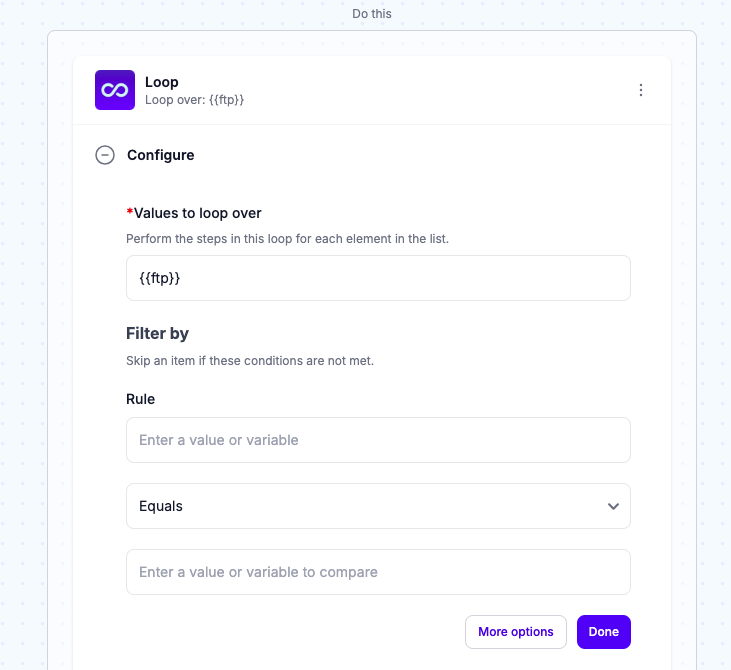Viewport: 731px width, 670px height.
Task: Click the chevron arrow on Equals dropdown
Action: click(613, 506)
